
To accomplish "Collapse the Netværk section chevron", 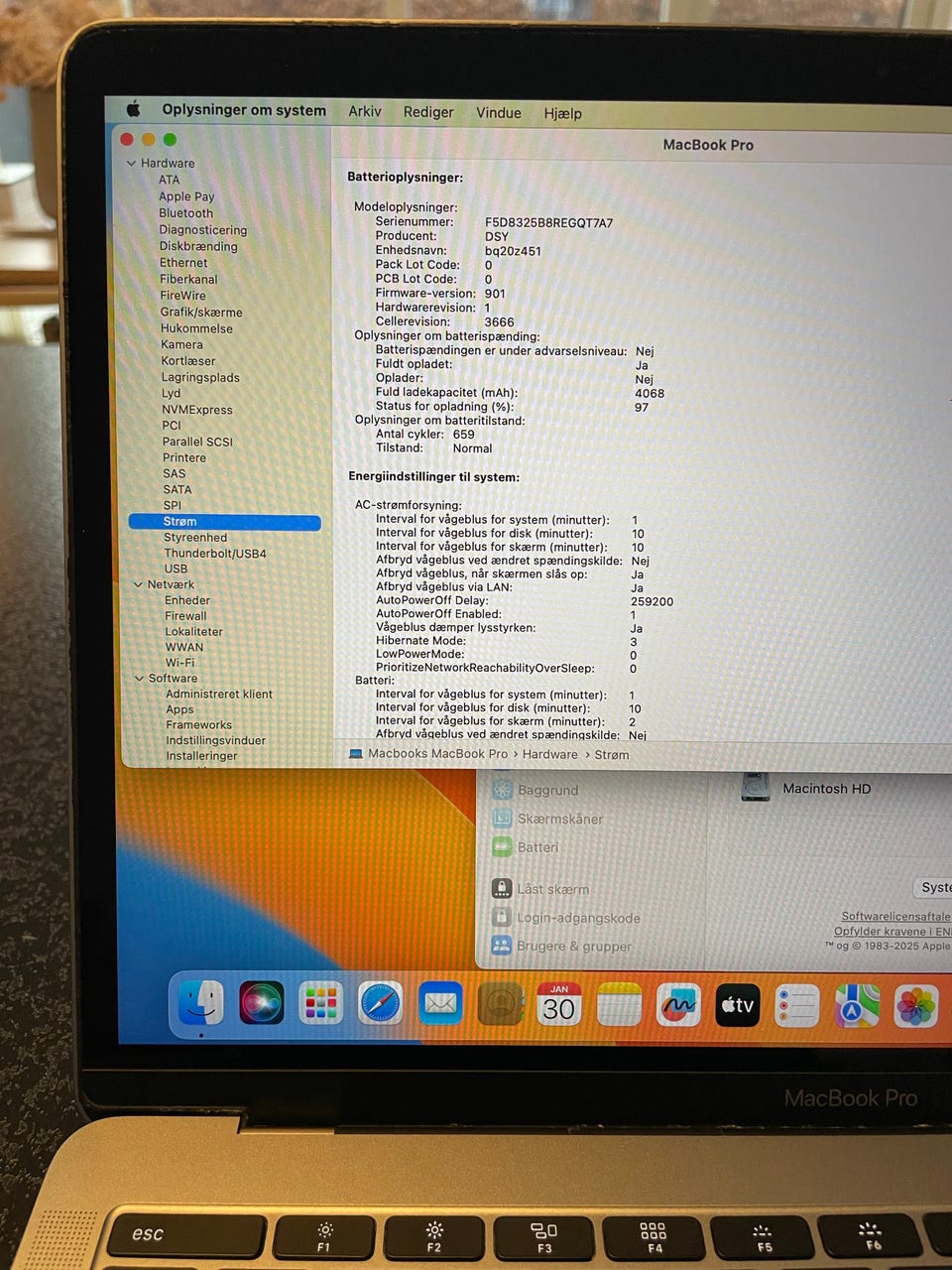I will pos(138,584).
